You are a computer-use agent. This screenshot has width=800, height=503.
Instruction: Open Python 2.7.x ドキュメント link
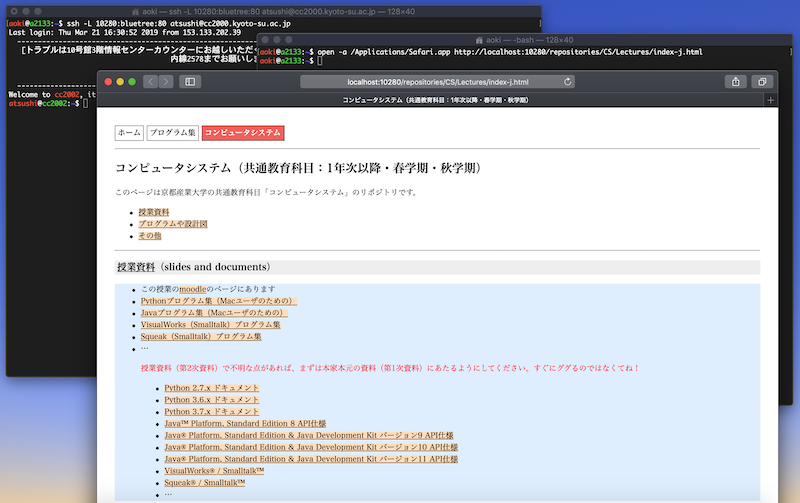[x=212, y=388]
